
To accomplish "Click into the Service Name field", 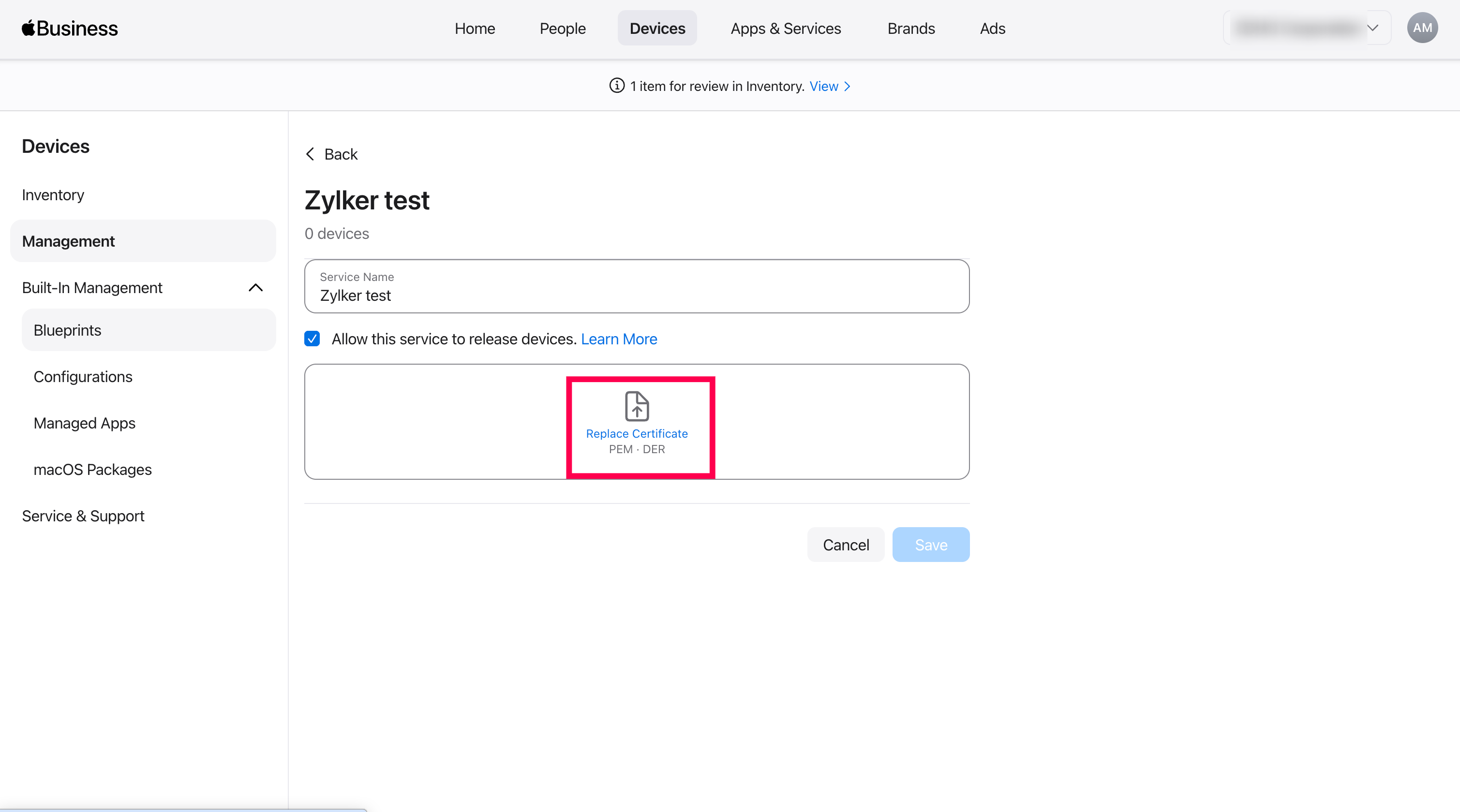I will click(x=637, y=295).
